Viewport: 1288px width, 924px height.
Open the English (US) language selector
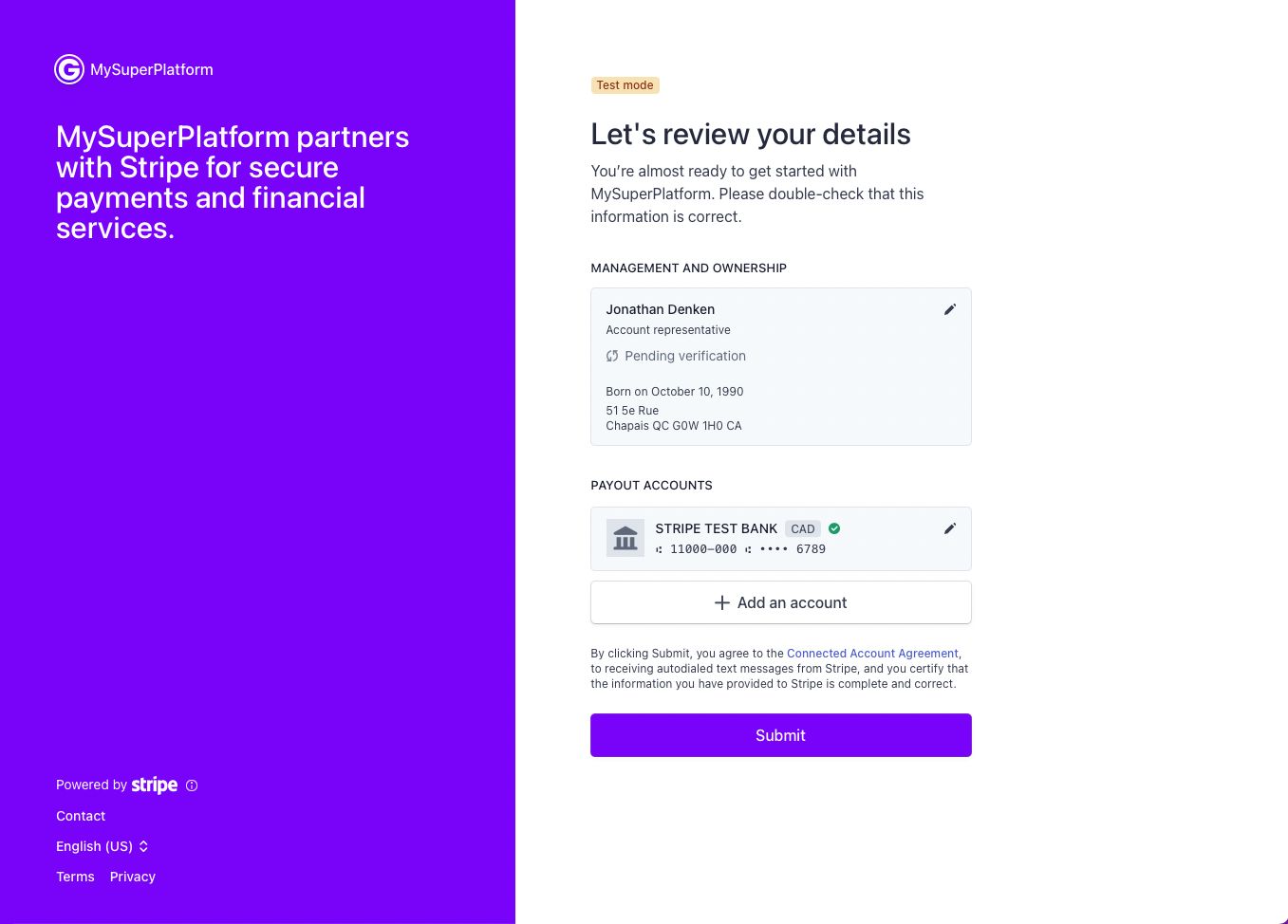point(103,846)
